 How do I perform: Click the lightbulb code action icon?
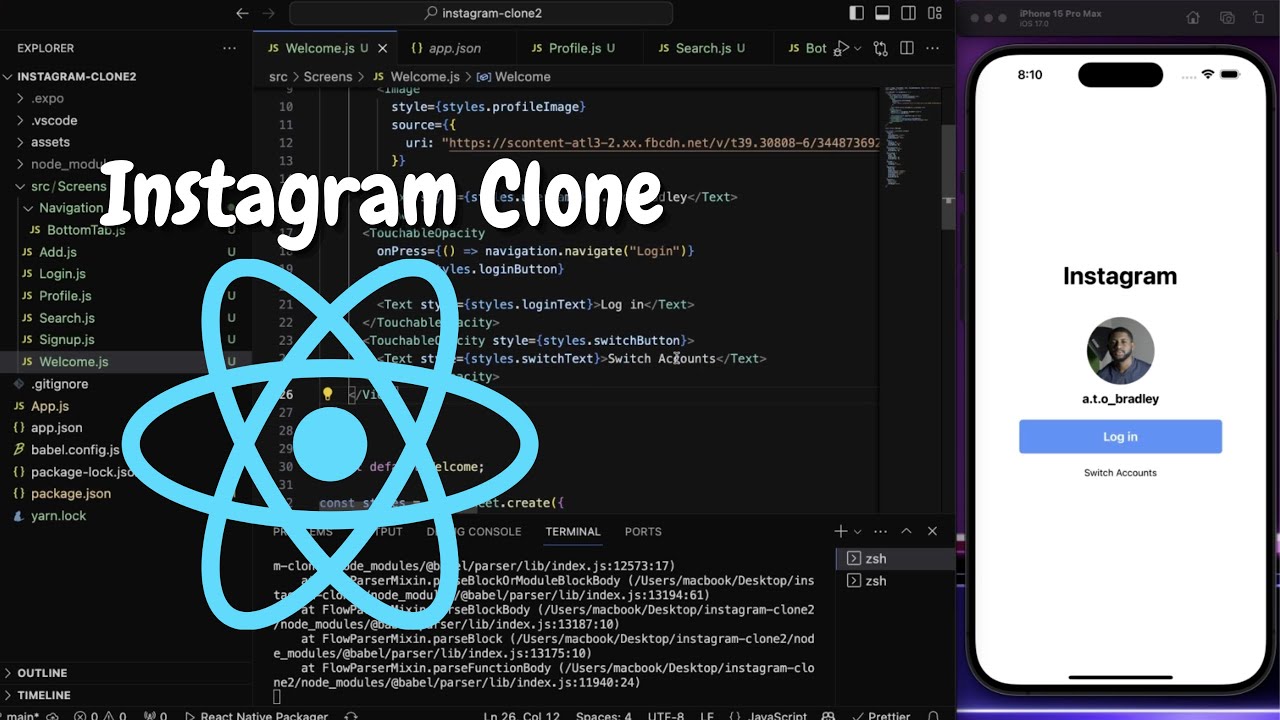point(327,394)
